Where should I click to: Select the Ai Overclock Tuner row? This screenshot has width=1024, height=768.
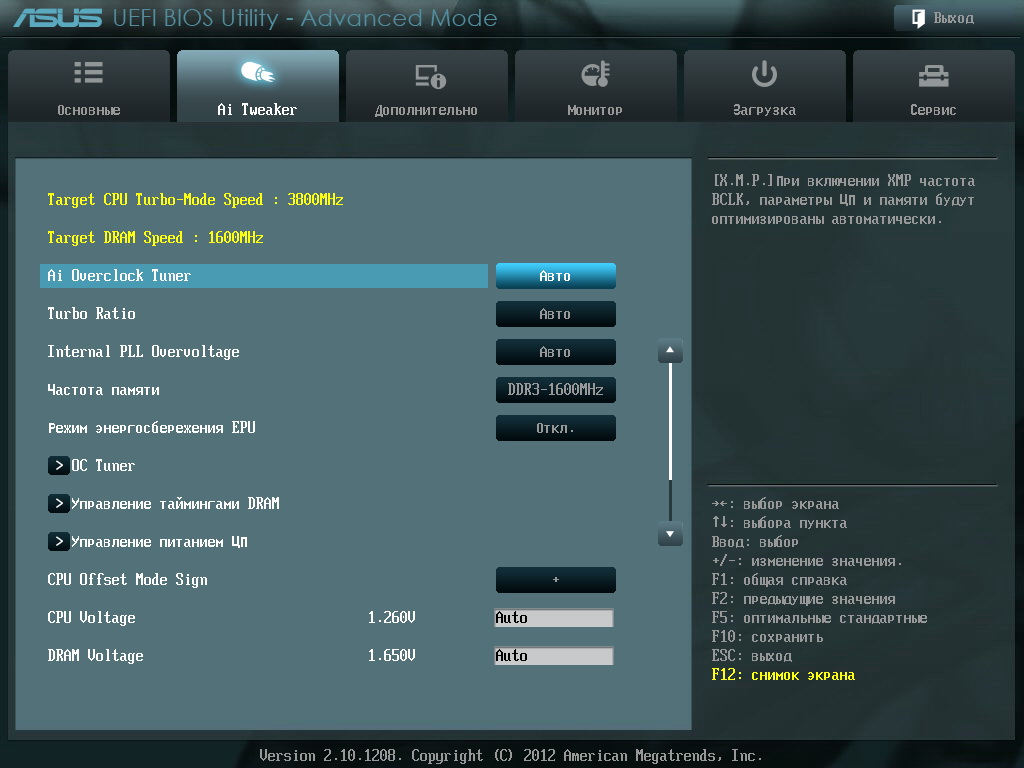click(264, 276)
